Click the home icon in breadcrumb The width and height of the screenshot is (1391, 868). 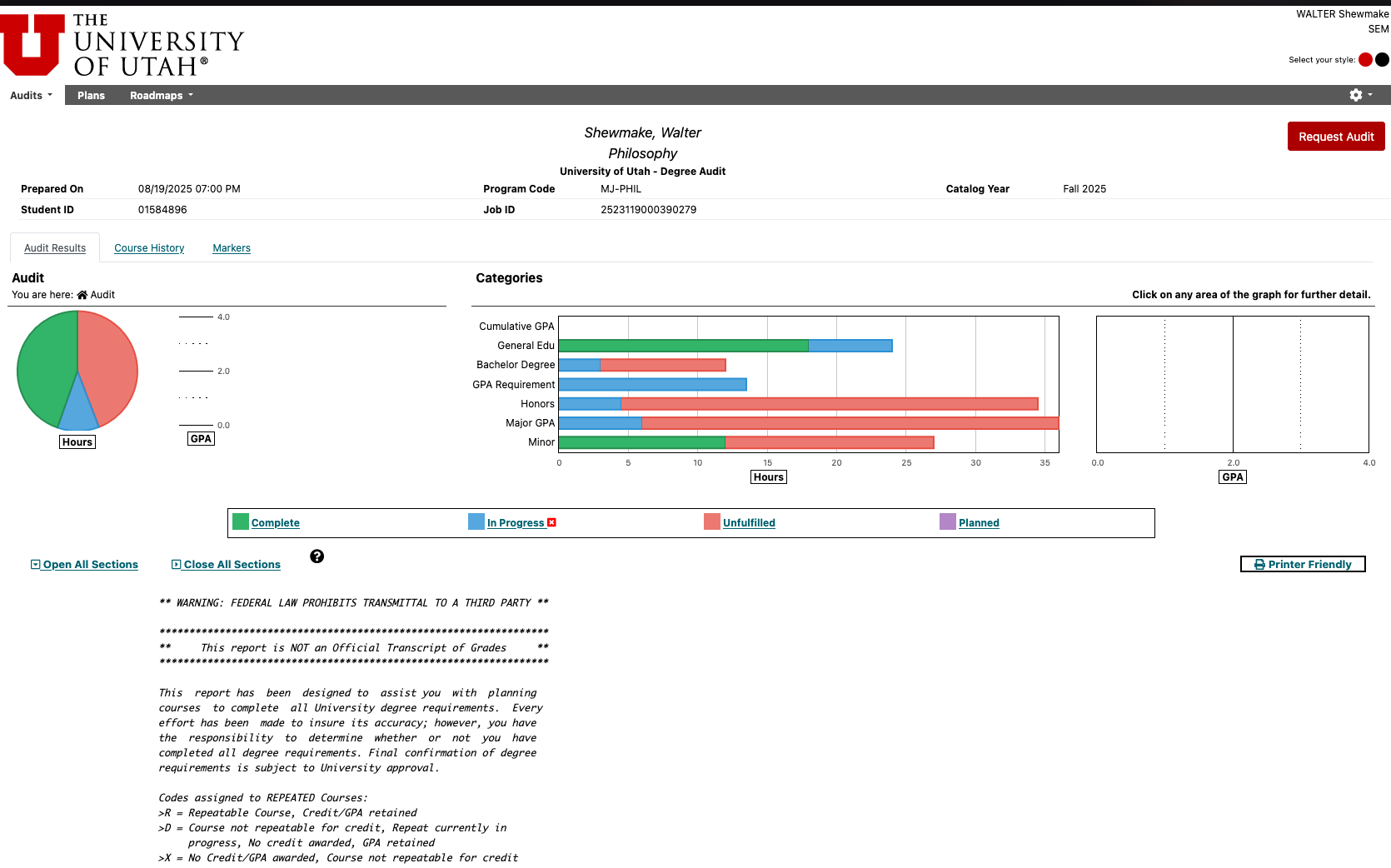click(82, 295)
